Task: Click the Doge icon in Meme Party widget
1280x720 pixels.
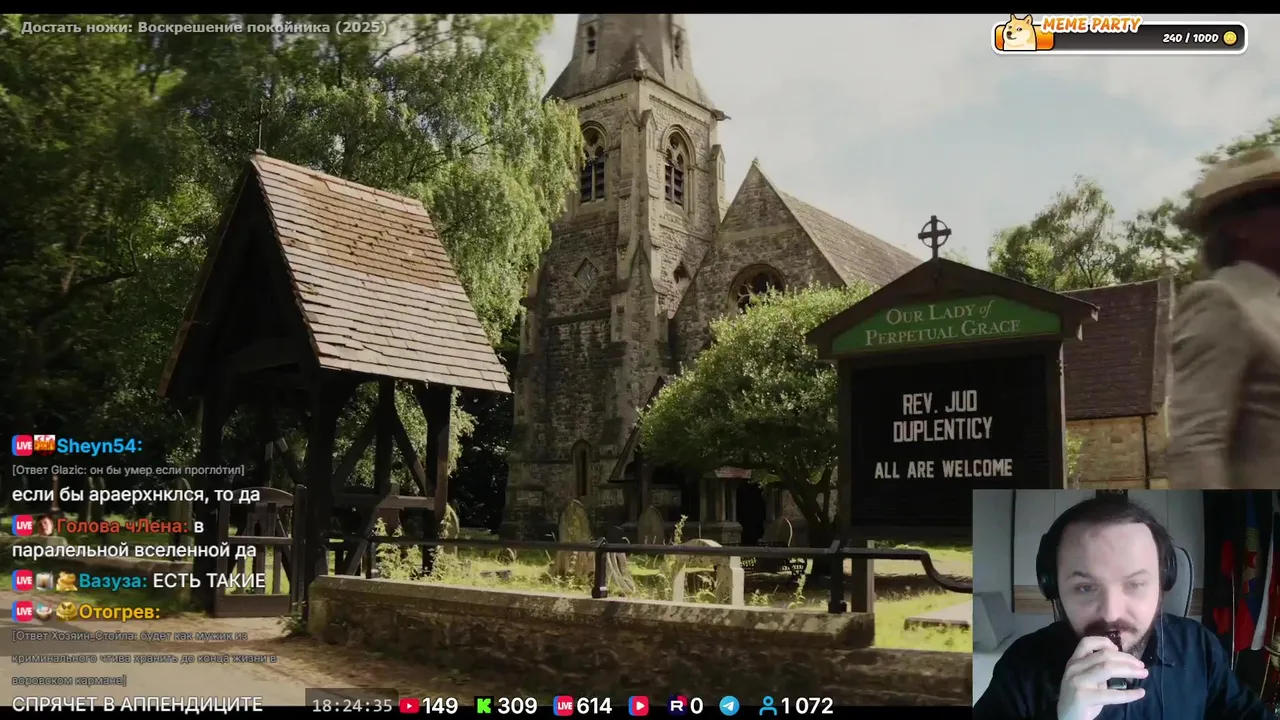Action: [x=1021, y=33]
